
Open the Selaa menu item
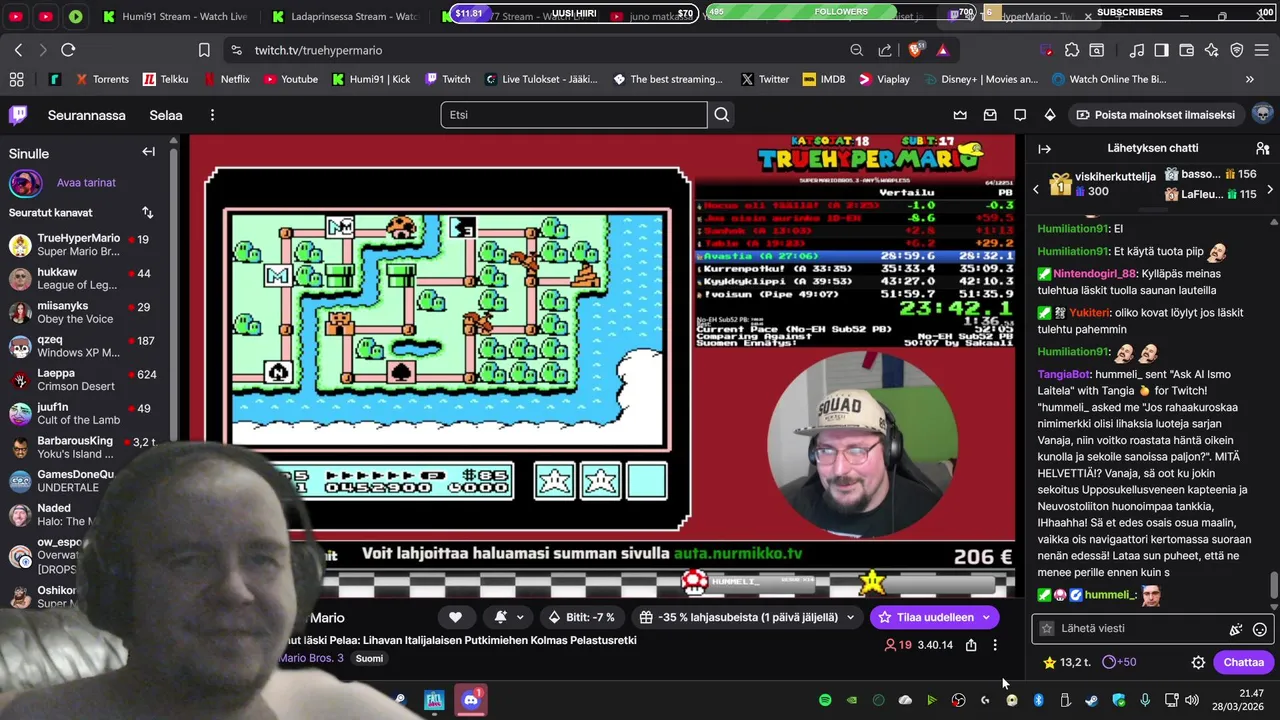(166, 115)
